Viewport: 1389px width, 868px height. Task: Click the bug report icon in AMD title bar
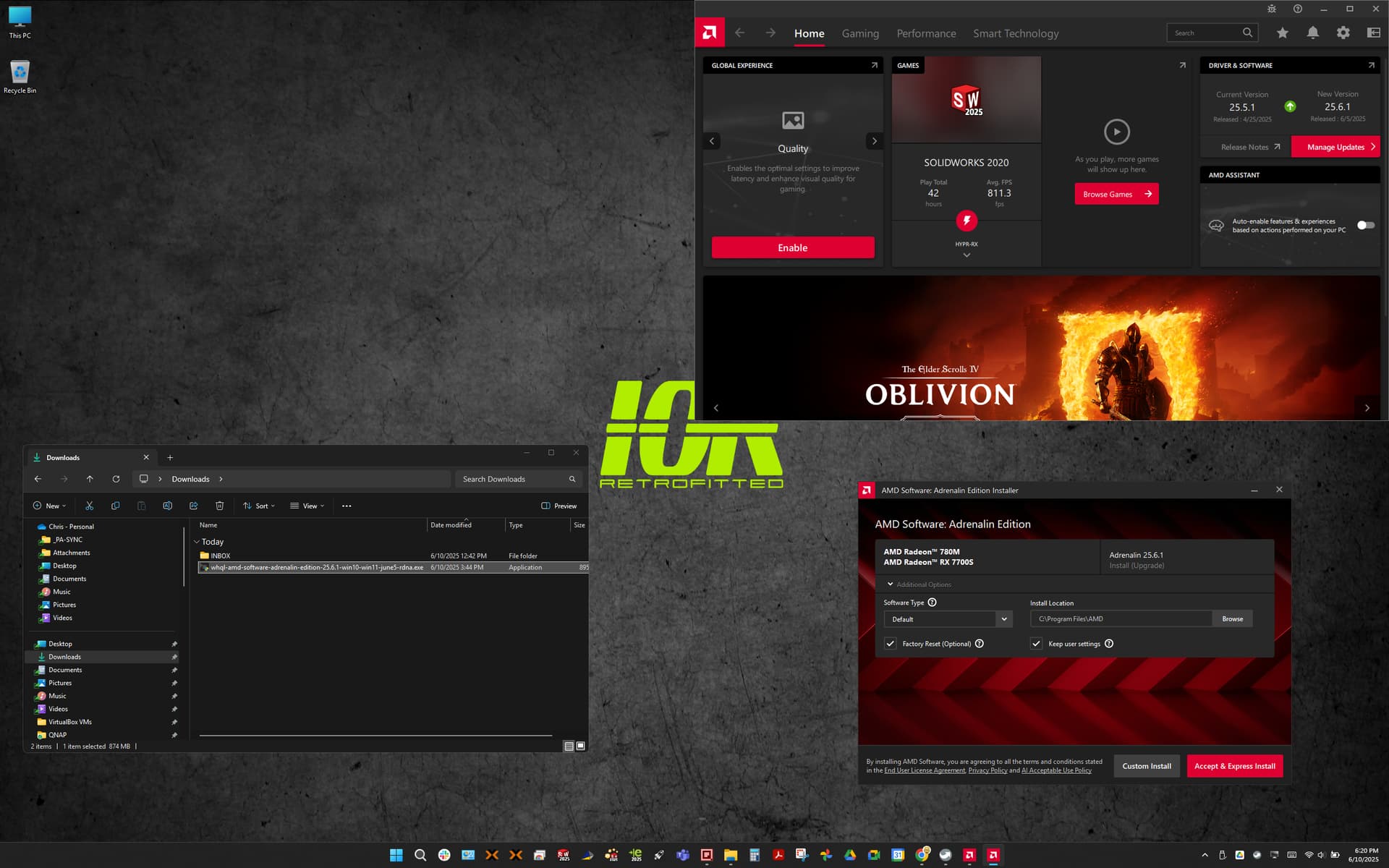tap(1272, 9)
